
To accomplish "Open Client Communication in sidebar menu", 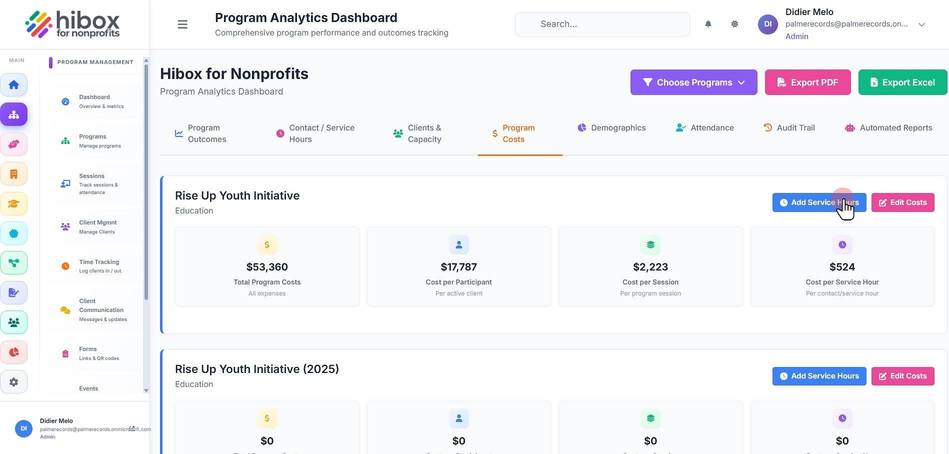I will pyautogui.click(x=94, y=310).
